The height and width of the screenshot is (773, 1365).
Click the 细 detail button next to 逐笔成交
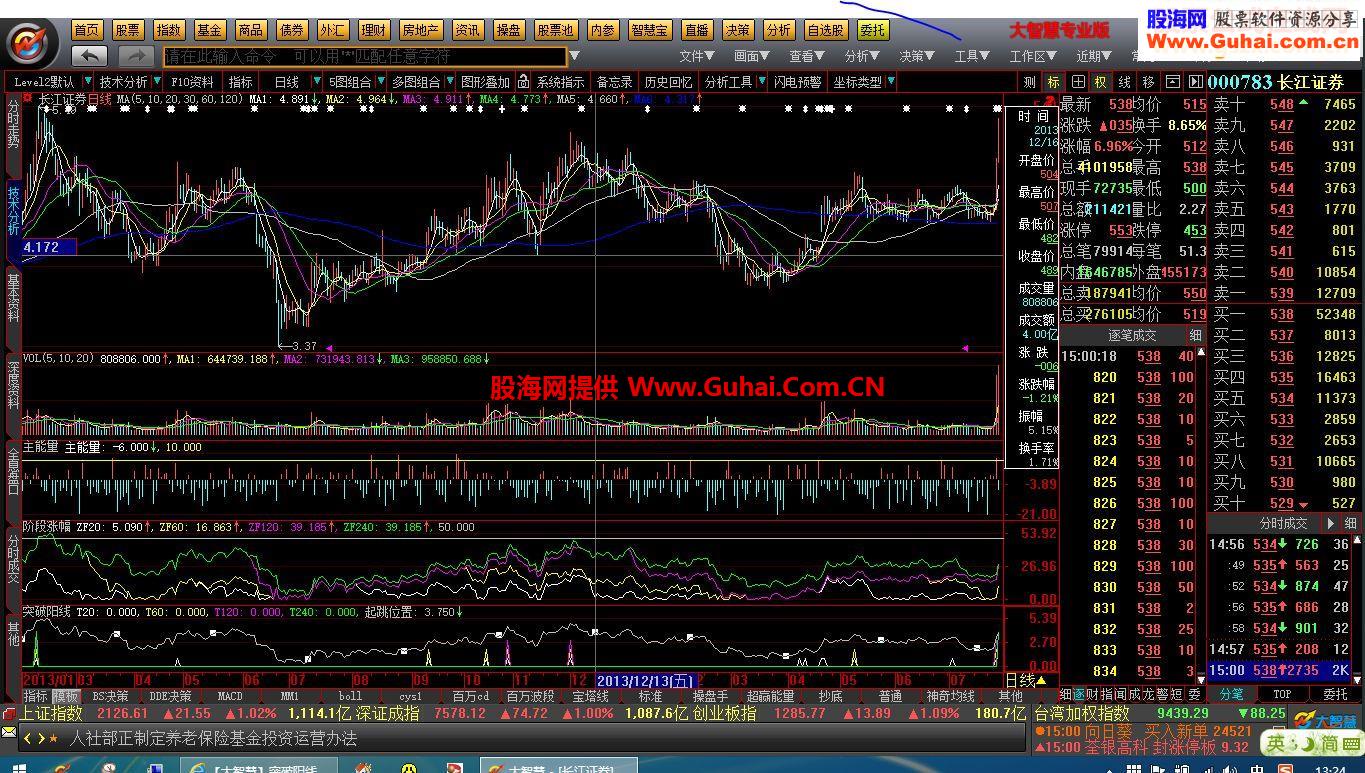[1195, 335]
